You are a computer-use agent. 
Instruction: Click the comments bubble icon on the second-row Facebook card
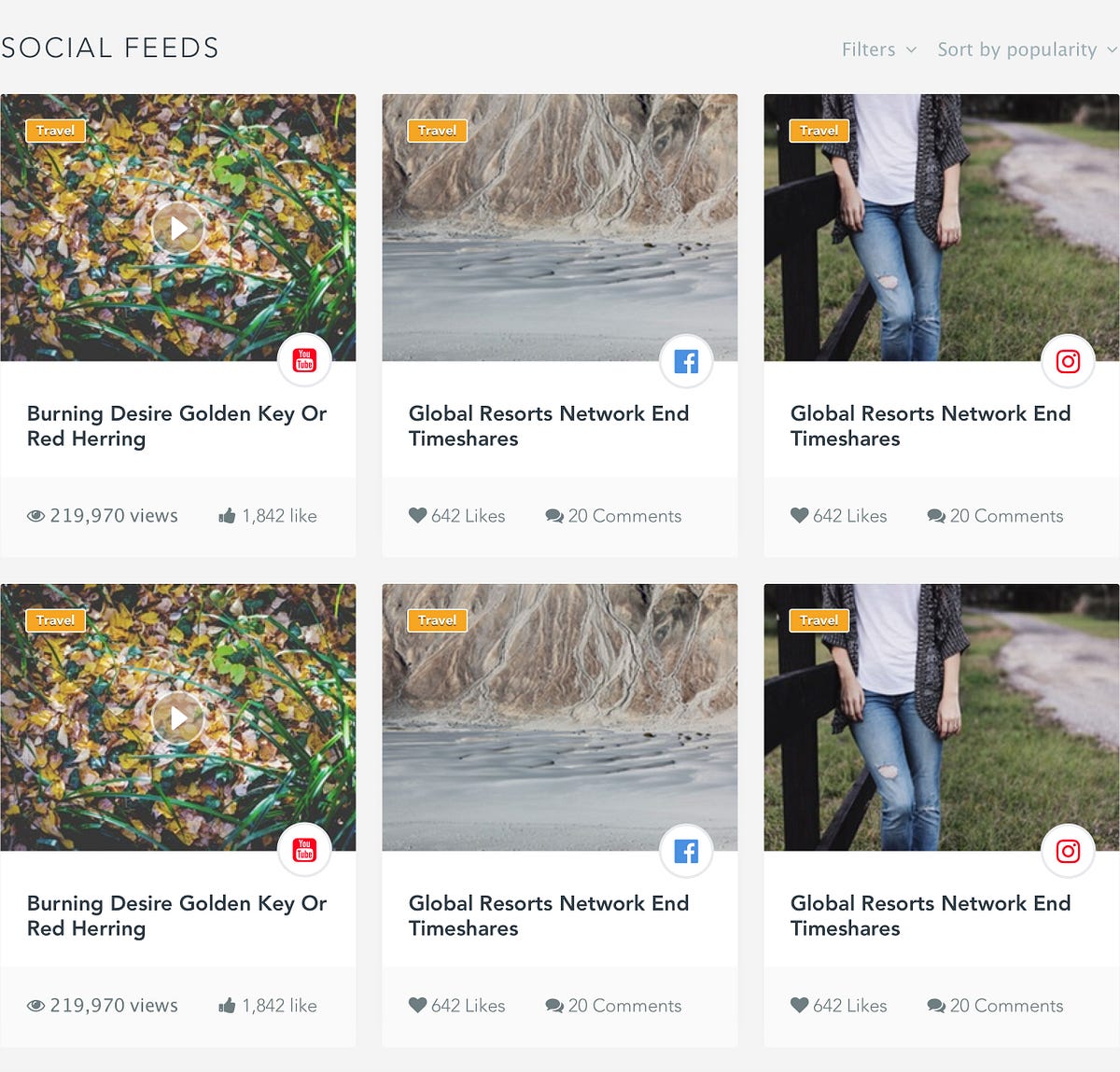click(554, 1006)
